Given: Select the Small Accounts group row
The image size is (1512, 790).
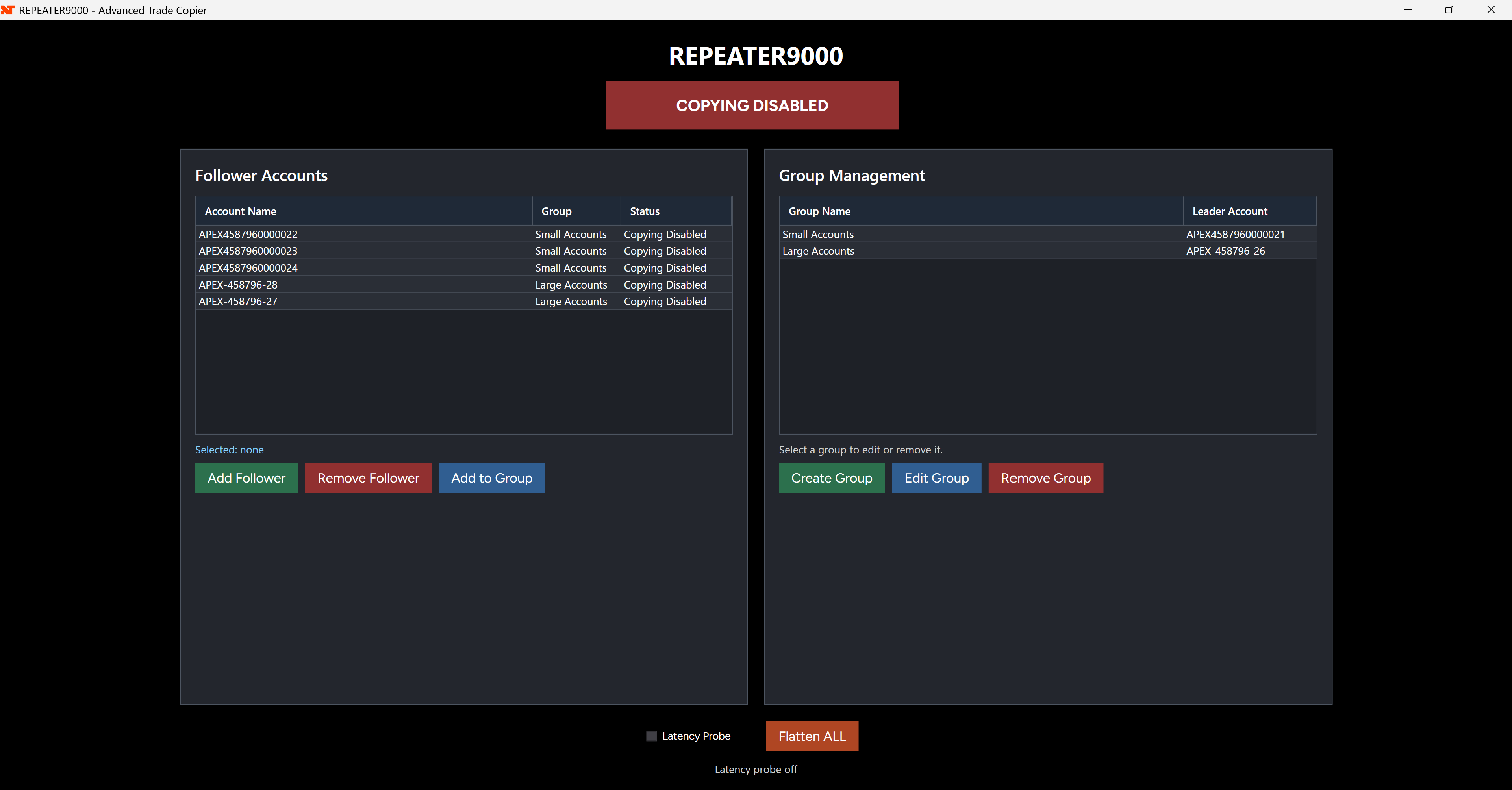Looking at the screenshot, I should [x=1048, y=234].
